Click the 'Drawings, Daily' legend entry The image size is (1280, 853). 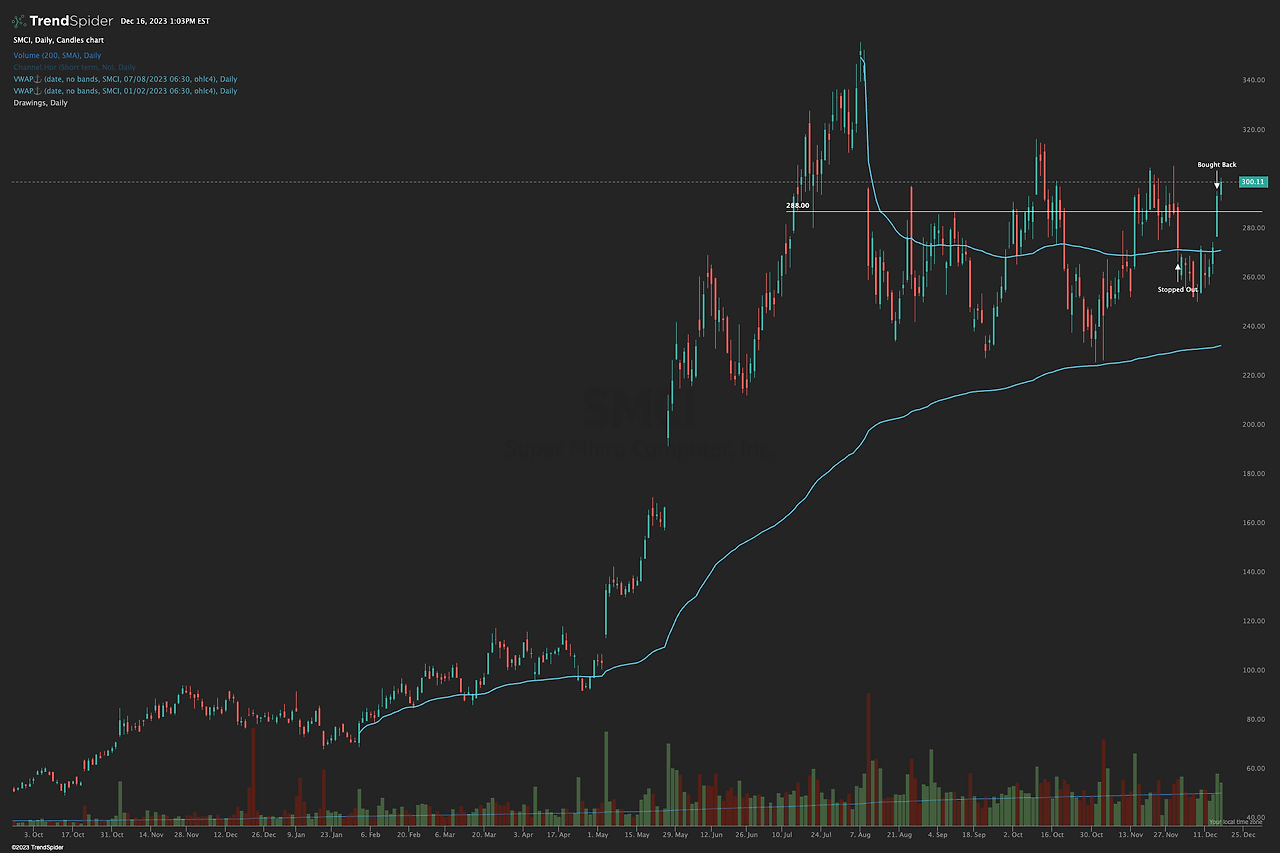(x=40, y=103)
